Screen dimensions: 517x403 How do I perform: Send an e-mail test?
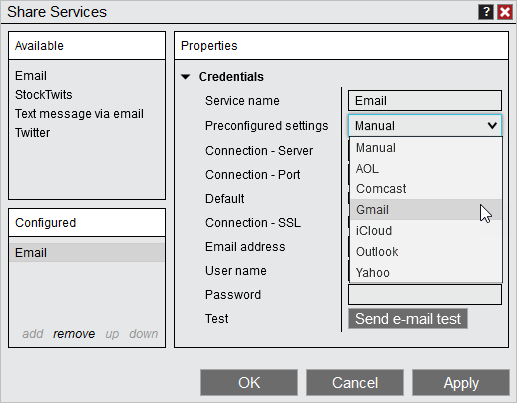(408, 319)
